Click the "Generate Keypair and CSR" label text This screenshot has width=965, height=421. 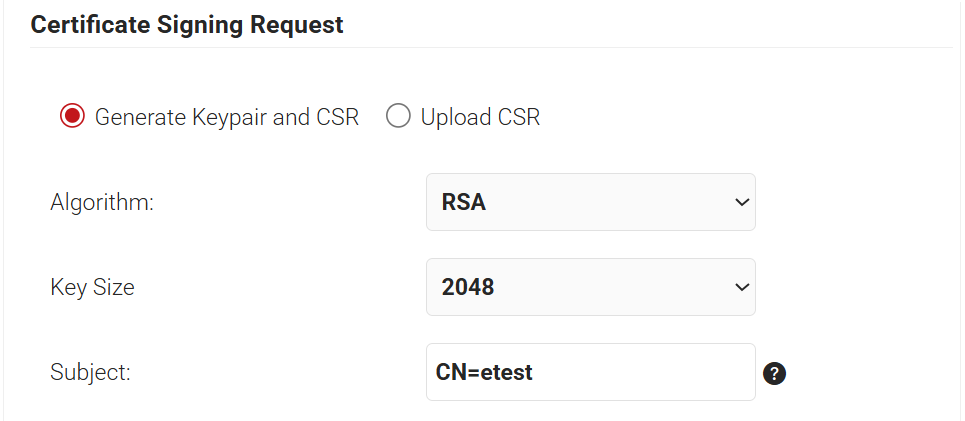[226, 117]
